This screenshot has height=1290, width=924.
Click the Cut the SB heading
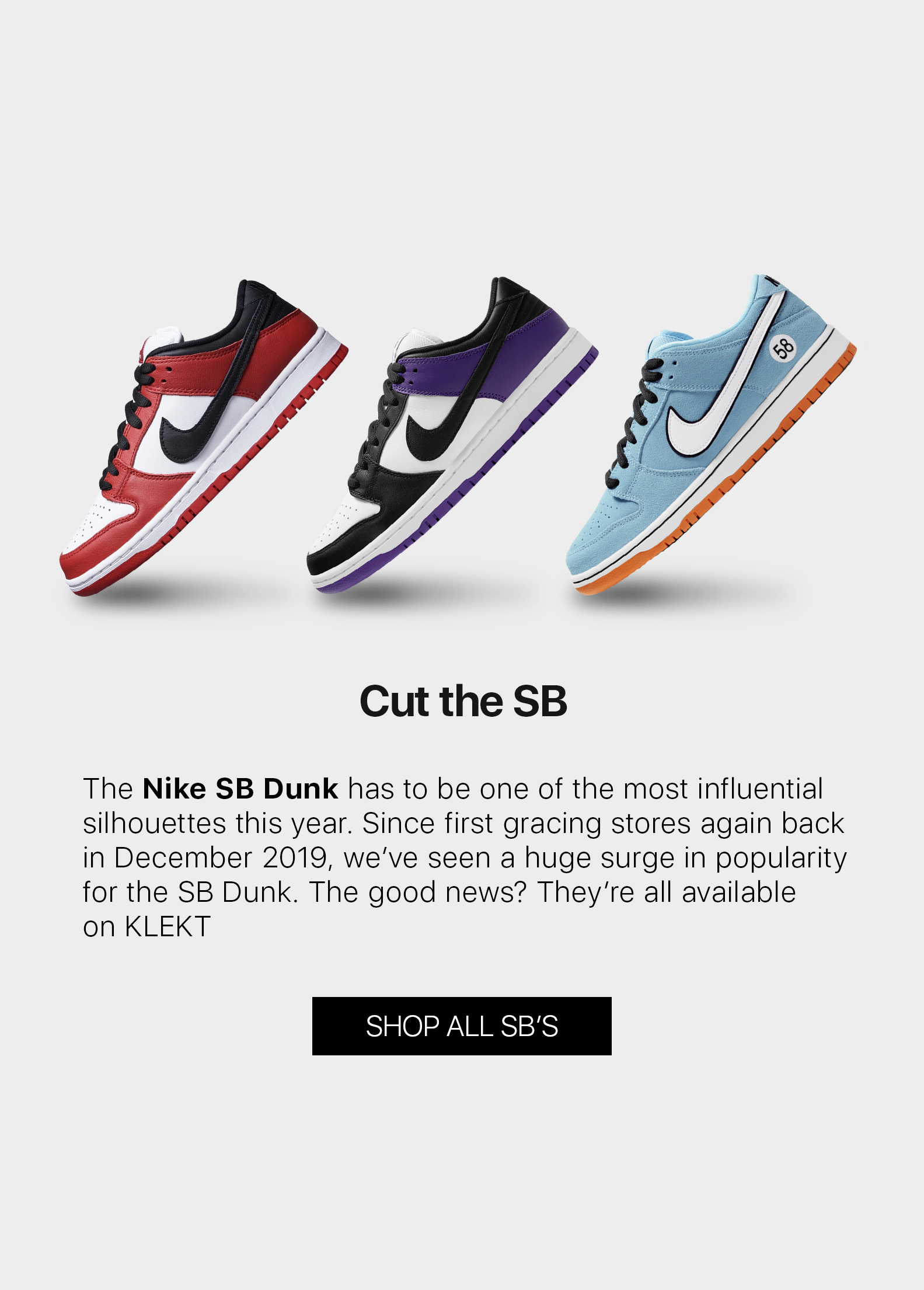coord(463,701)
